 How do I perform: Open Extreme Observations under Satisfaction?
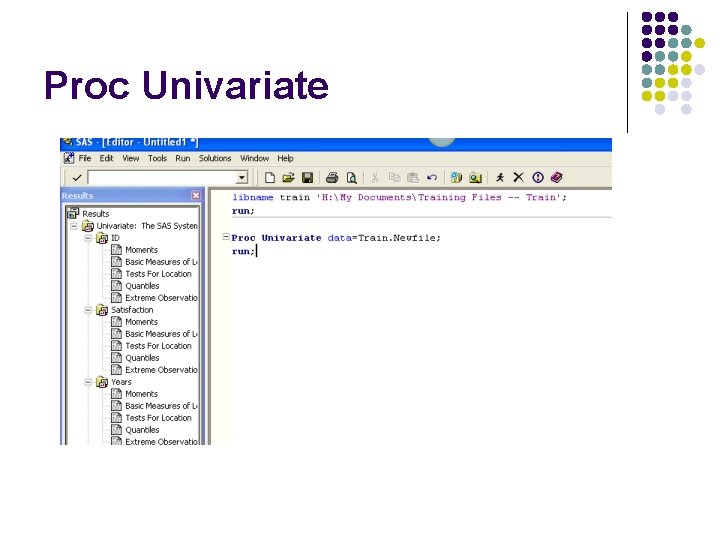click(x=154, y=370)
